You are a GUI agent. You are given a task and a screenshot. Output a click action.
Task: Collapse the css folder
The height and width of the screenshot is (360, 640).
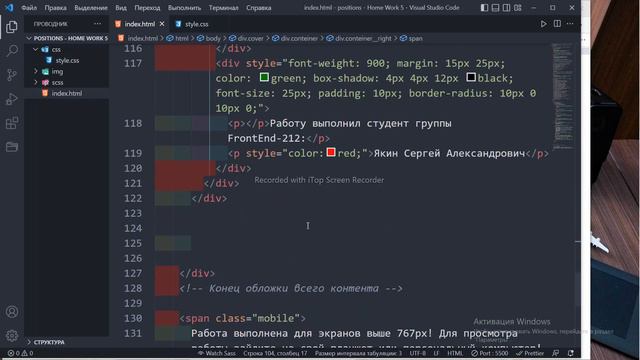tap(36, 49)
